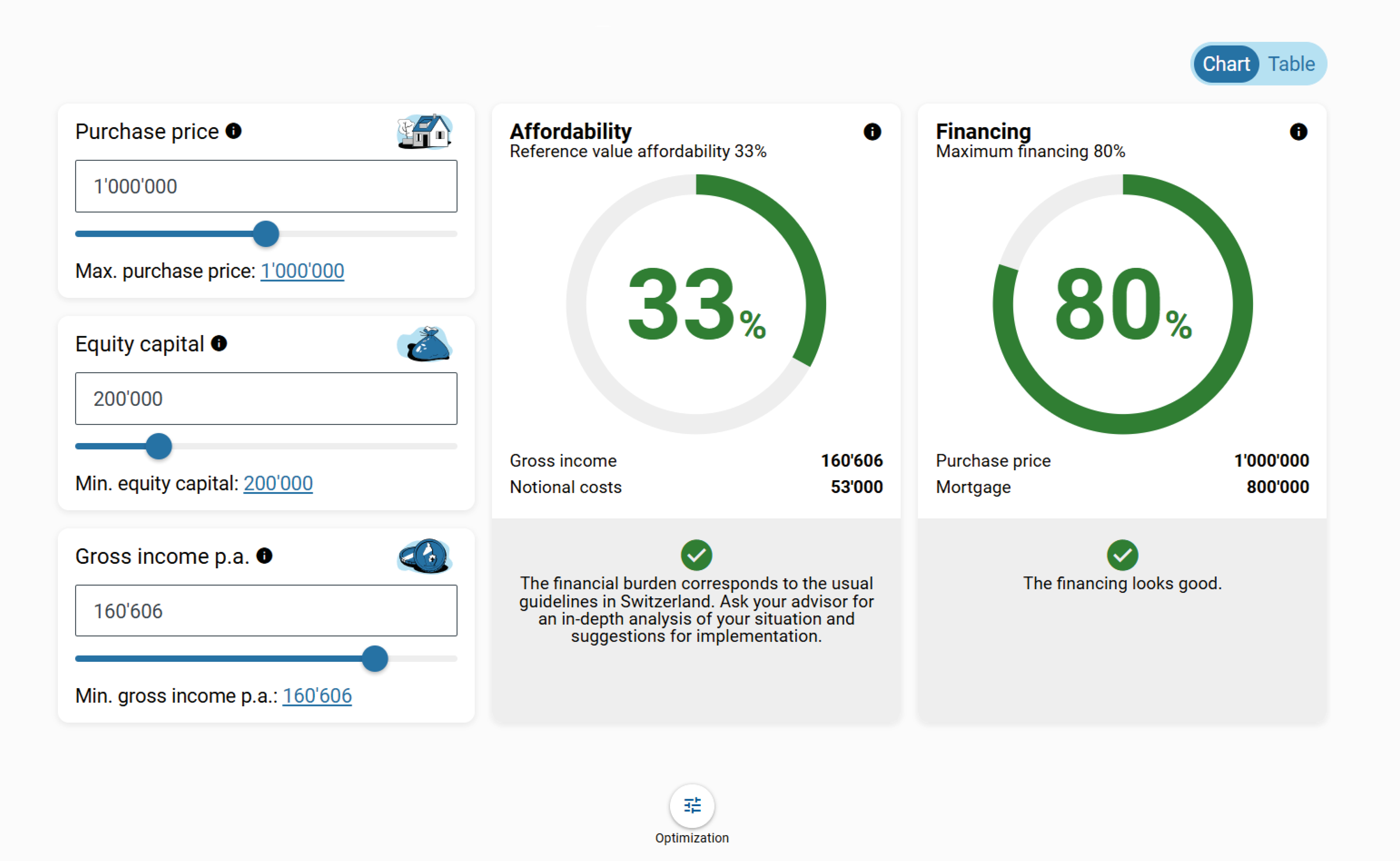Open the Affordability info icon

point(872,131)
